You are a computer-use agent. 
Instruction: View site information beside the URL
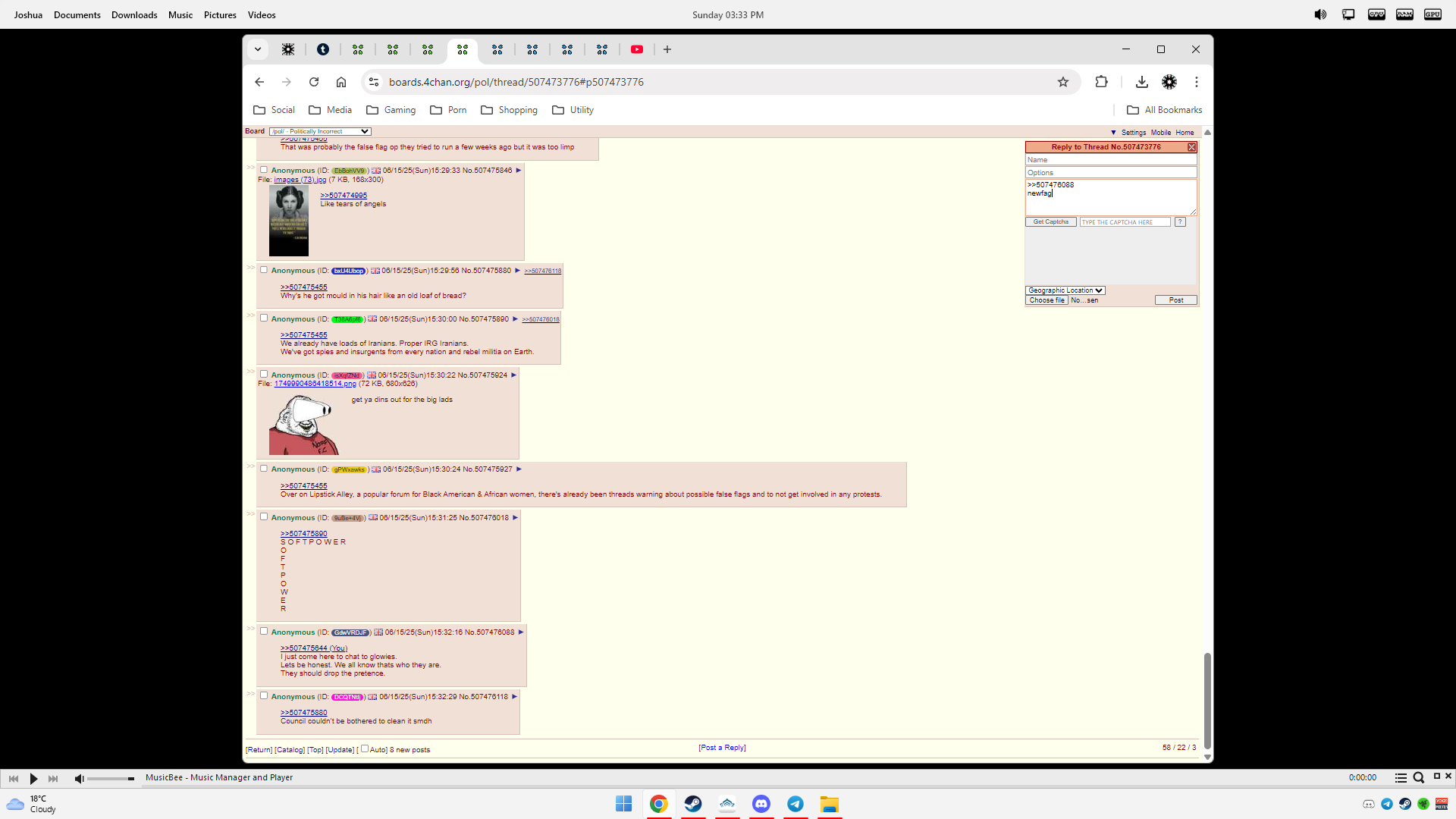tap(373, 82)
